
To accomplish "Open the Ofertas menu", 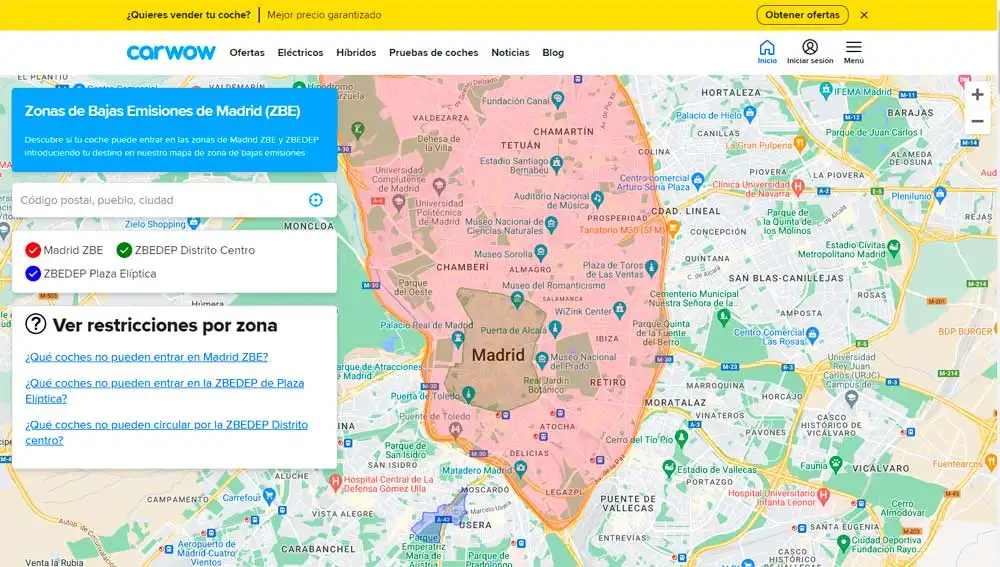I will [247, 53].
